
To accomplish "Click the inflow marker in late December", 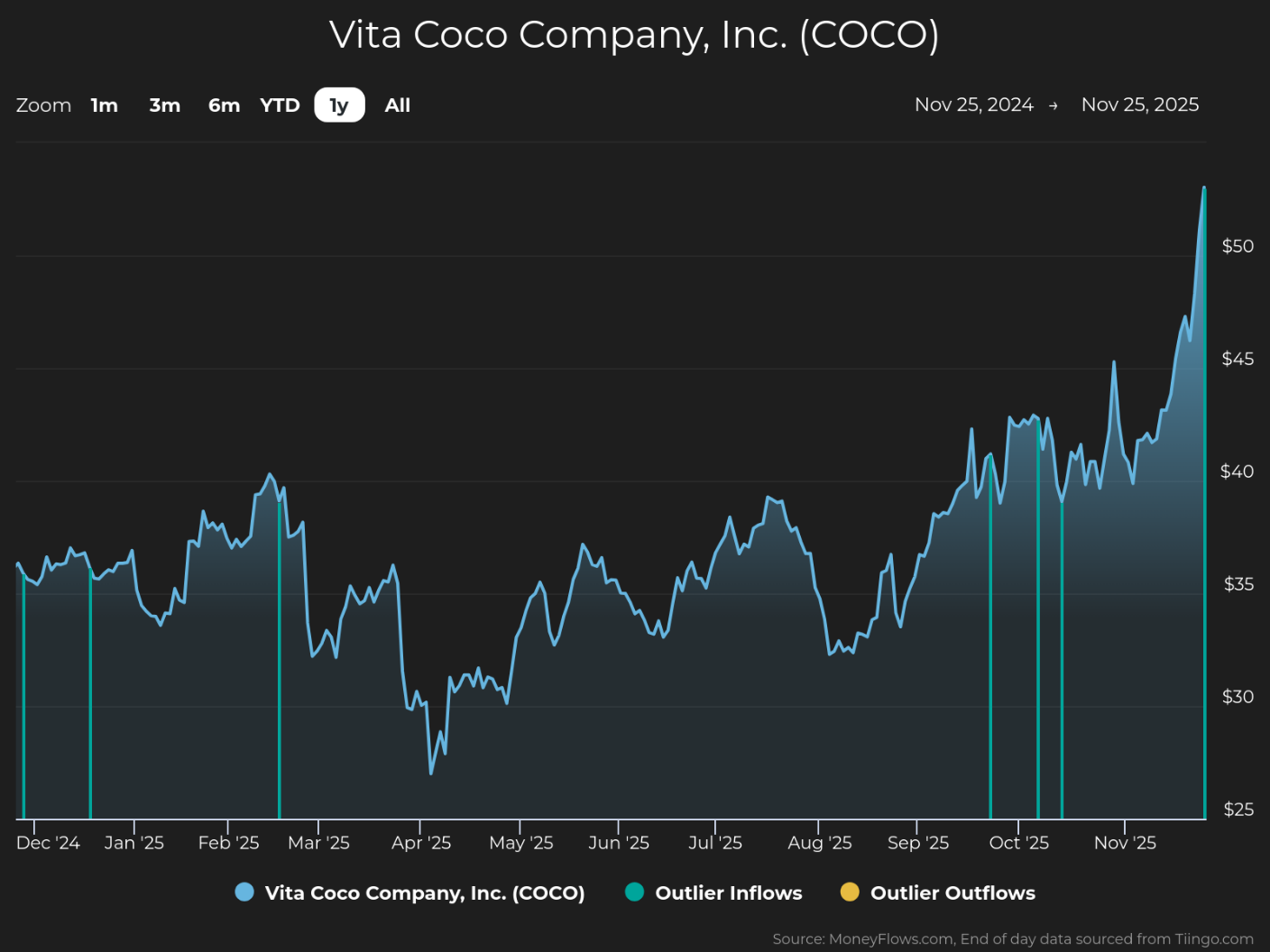I will [90, 694].
